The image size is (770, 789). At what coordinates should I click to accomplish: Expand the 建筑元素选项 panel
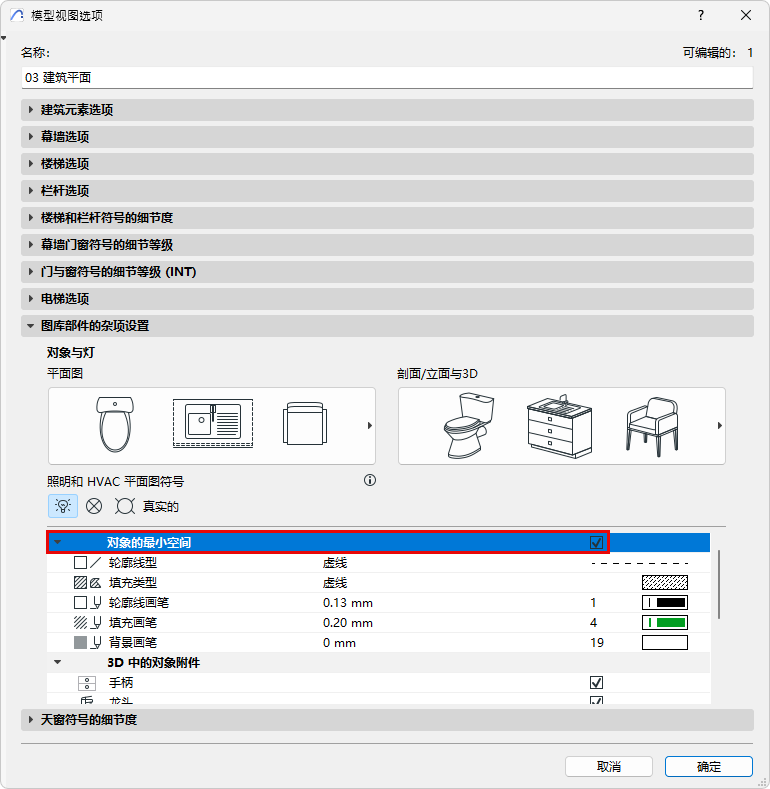point(387,110)
